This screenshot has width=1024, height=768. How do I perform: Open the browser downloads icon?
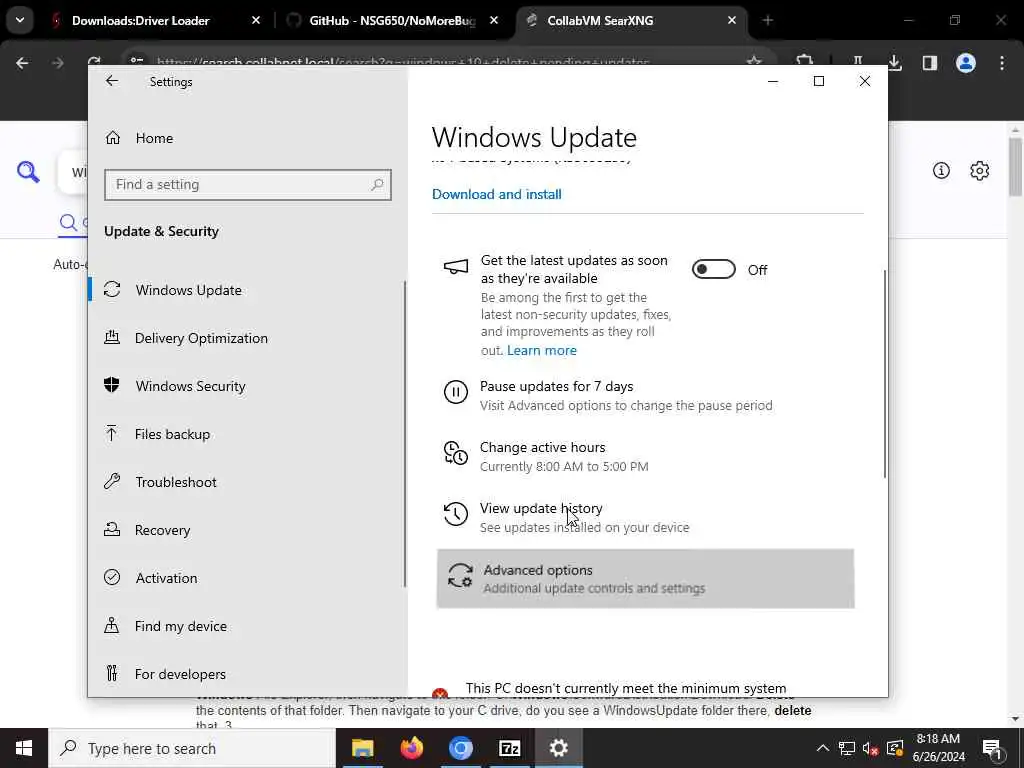click(x=895, y=63)
